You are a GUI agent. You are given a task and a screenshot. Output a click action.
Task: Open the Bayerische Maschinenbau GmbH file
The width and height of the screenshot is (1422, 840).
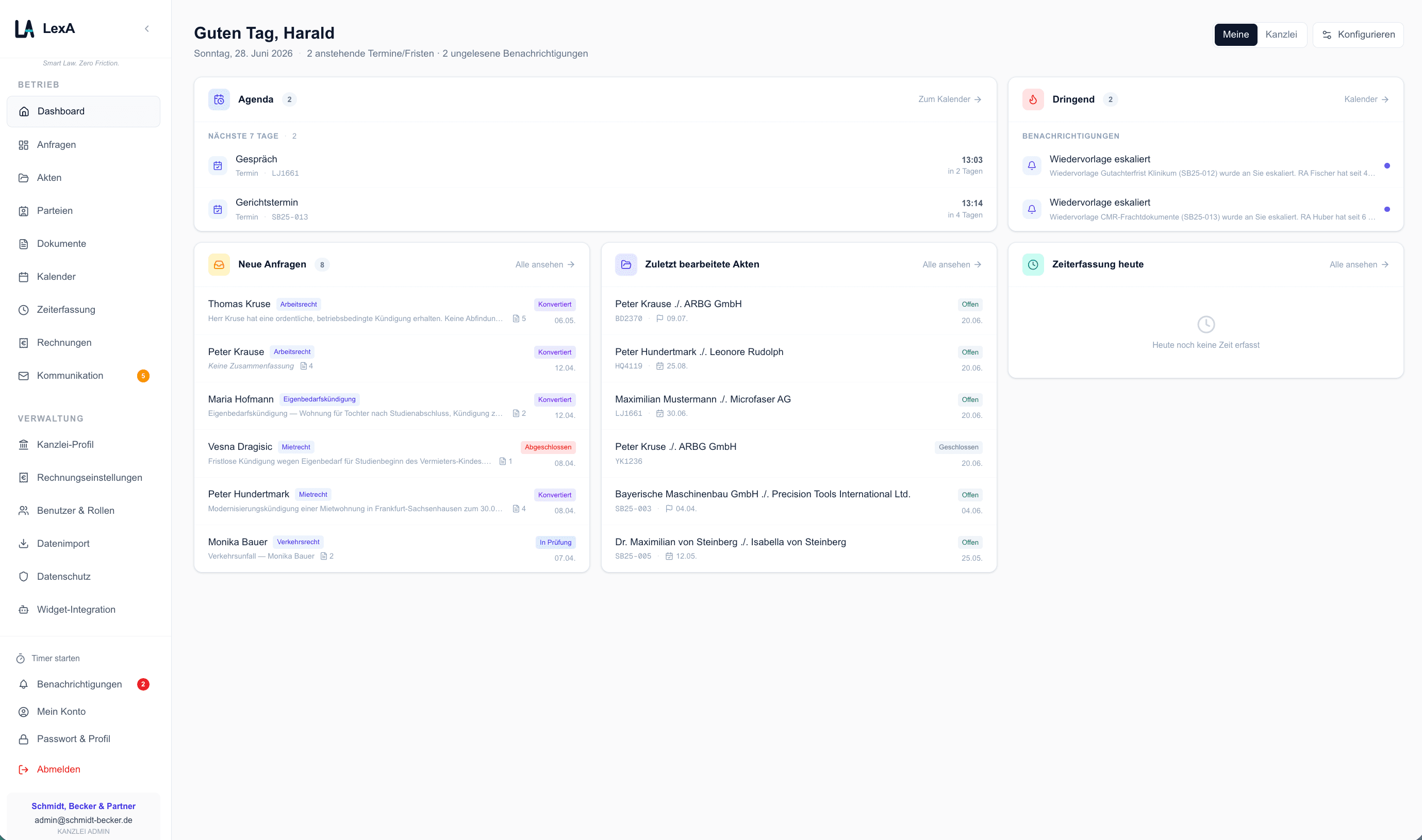799,501
